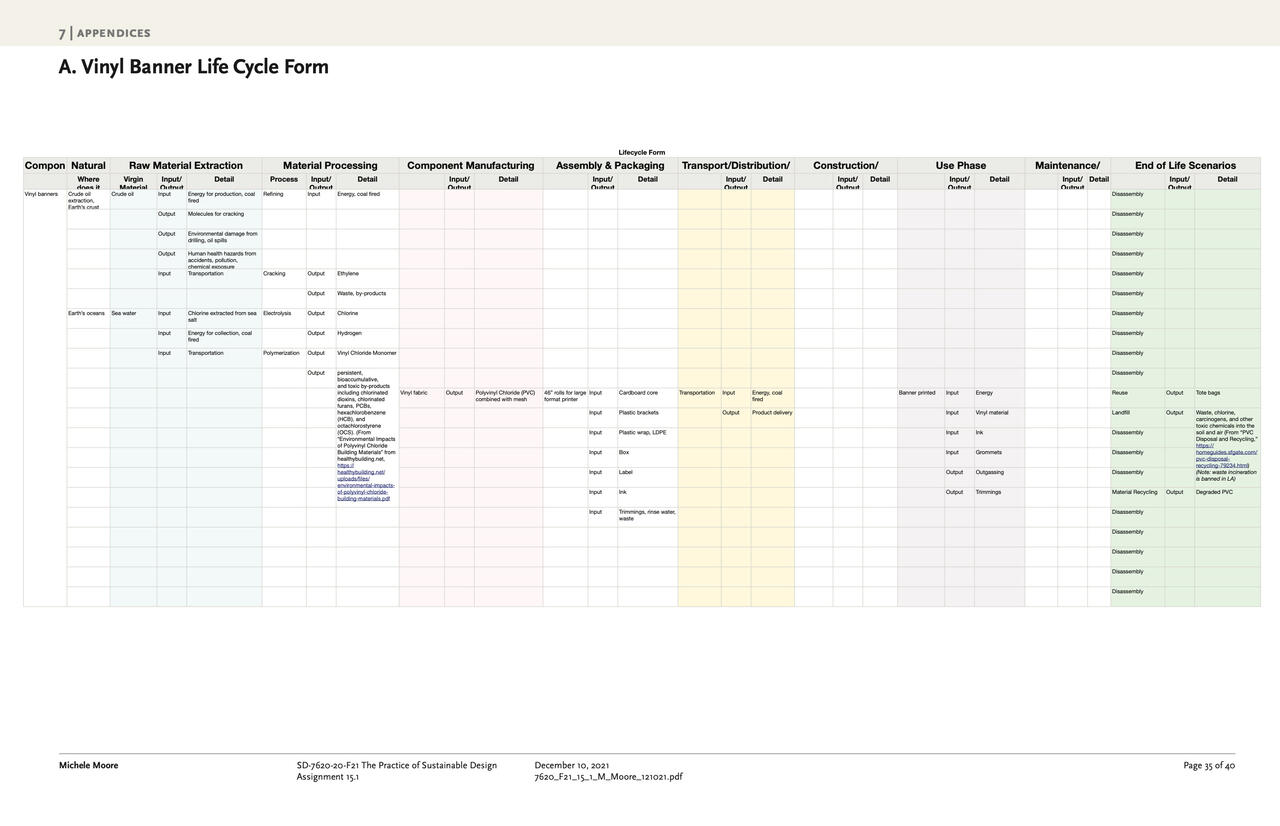
Task: Select the 'Component Manufacturing' column header
Action: [x=471, y=166]
